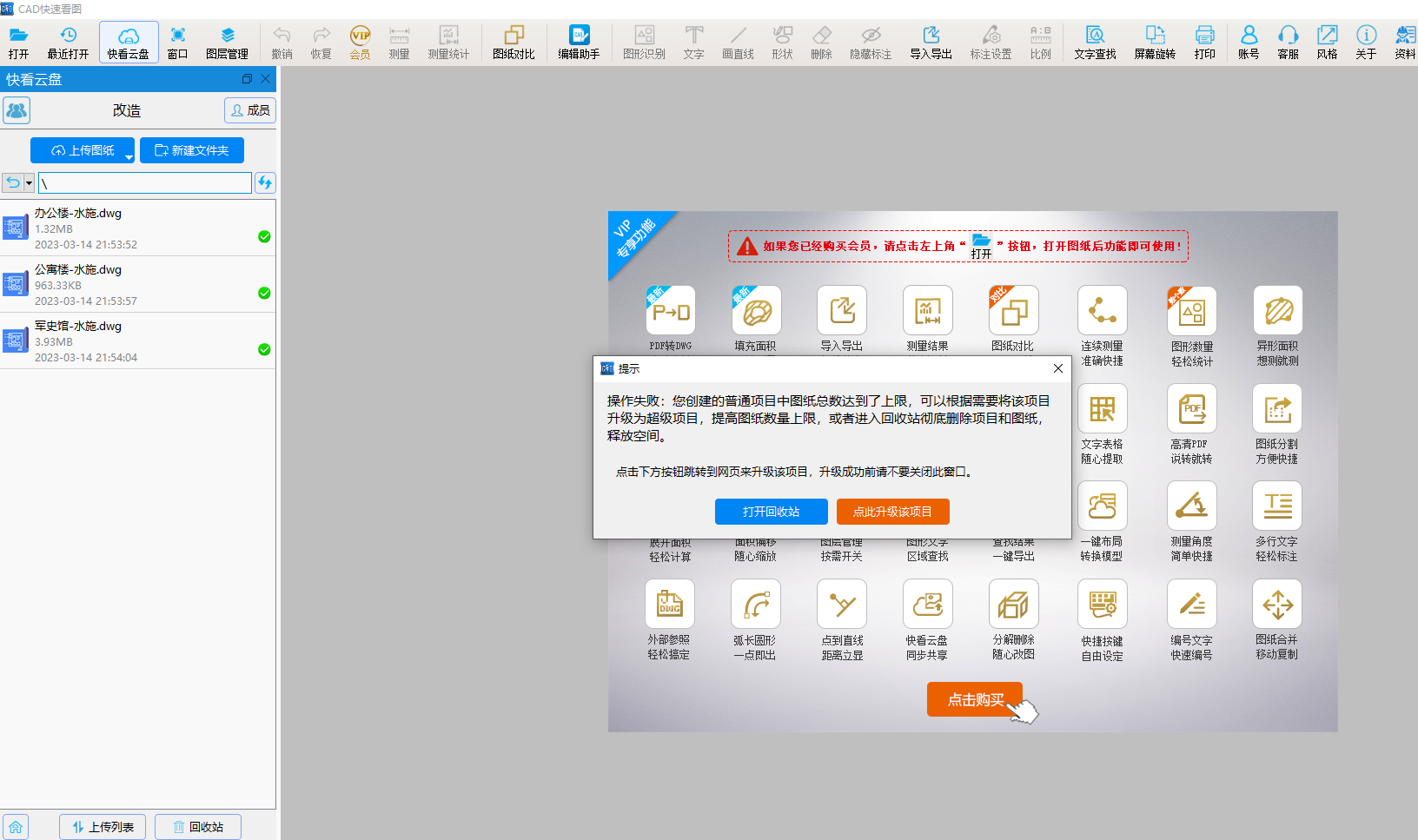Launch the 编辑助手 edit assistant
The image size is (1418, 840).
pos(579,42)
